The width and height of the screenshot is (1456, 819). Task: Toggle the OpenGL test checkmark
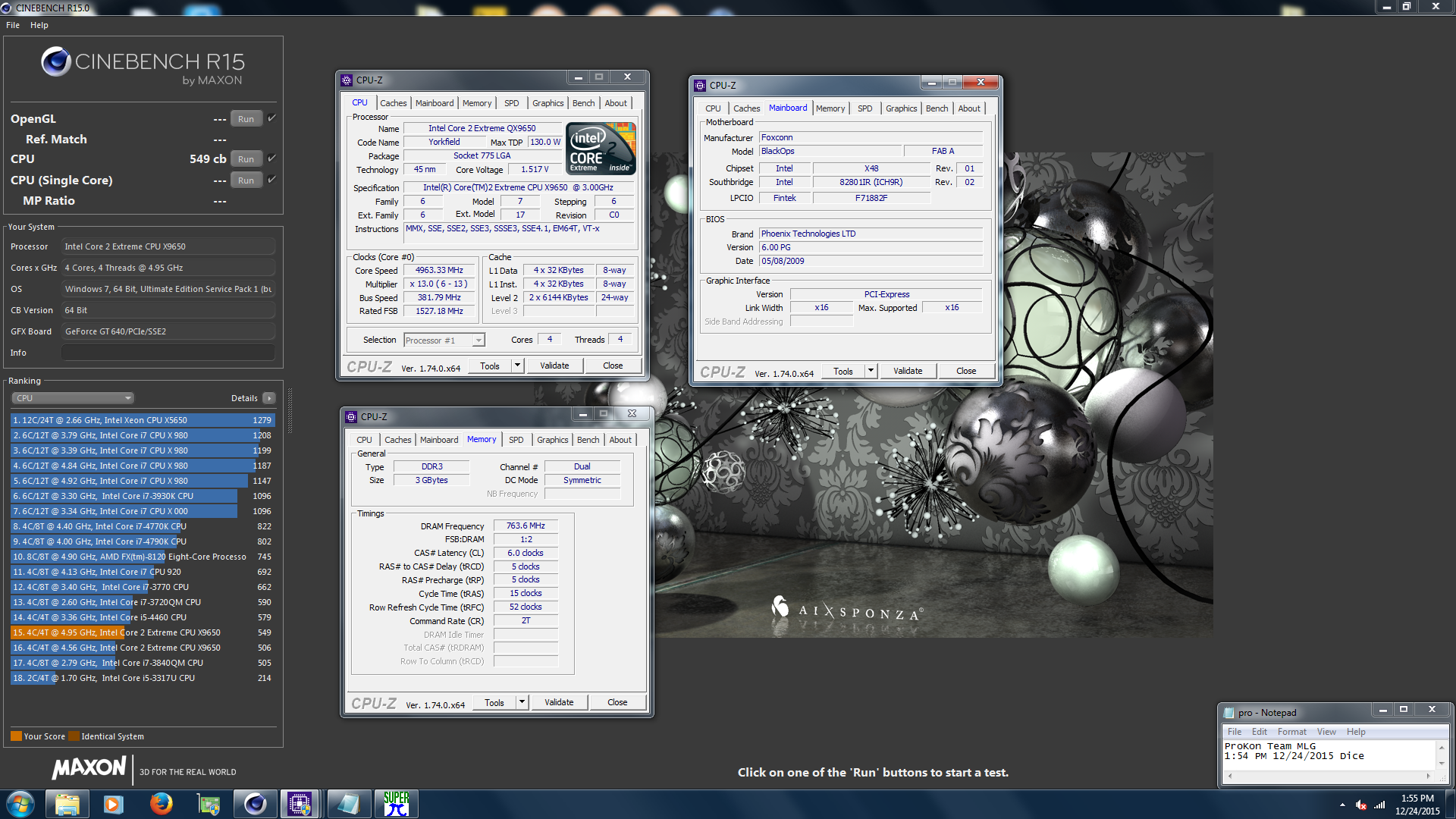coord(271,118)
